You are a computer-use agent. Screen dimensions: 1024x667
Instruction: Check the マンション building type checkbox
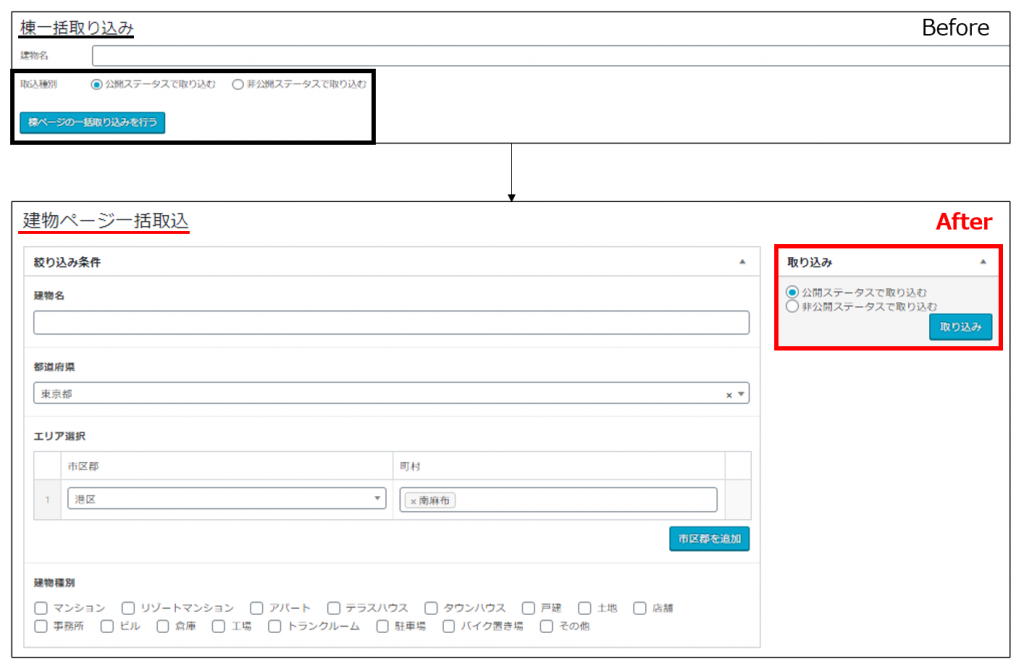(41, 608)
